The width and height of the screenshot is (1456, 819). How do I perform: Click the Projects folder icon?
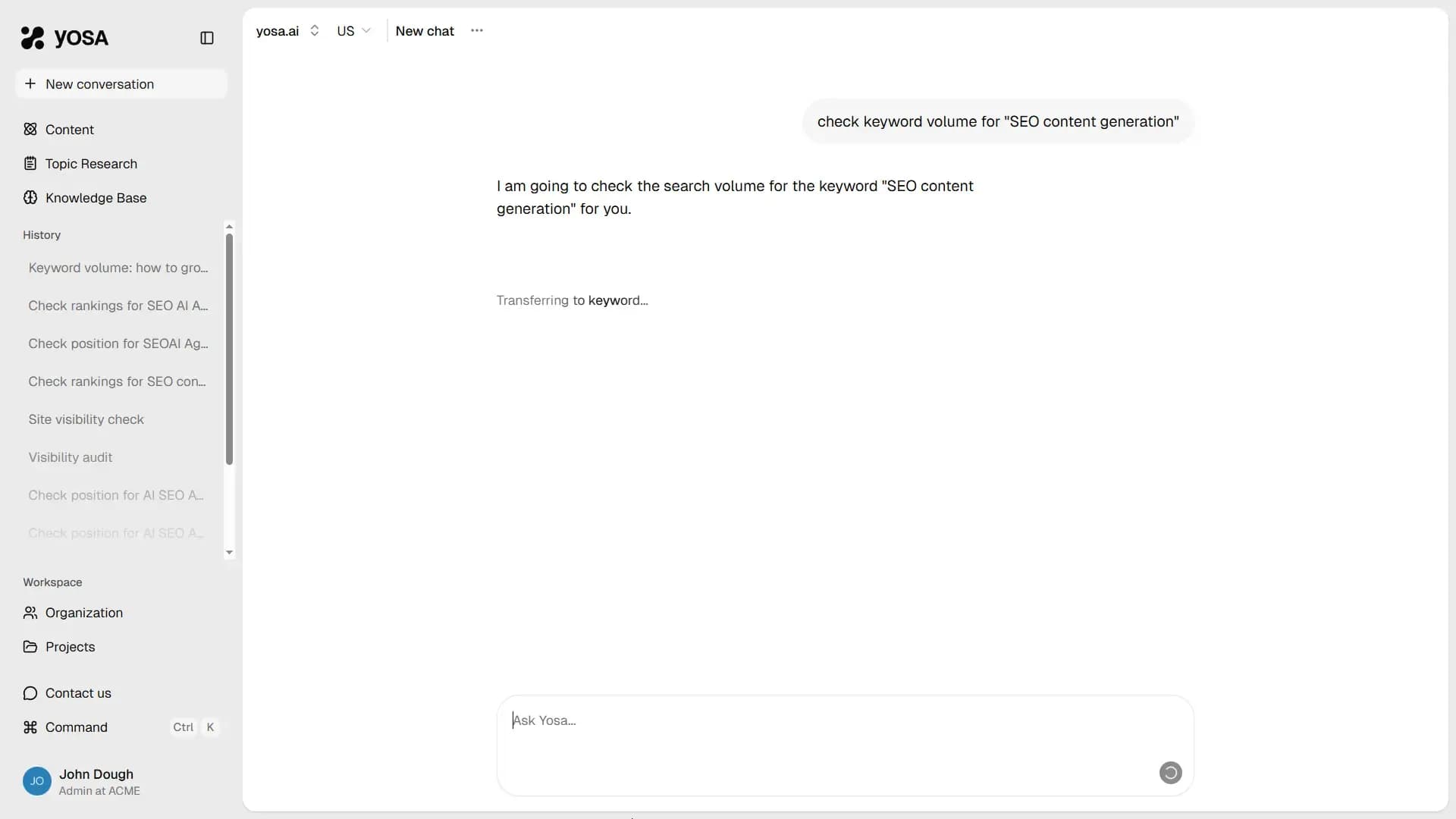(x=30, y=646)
